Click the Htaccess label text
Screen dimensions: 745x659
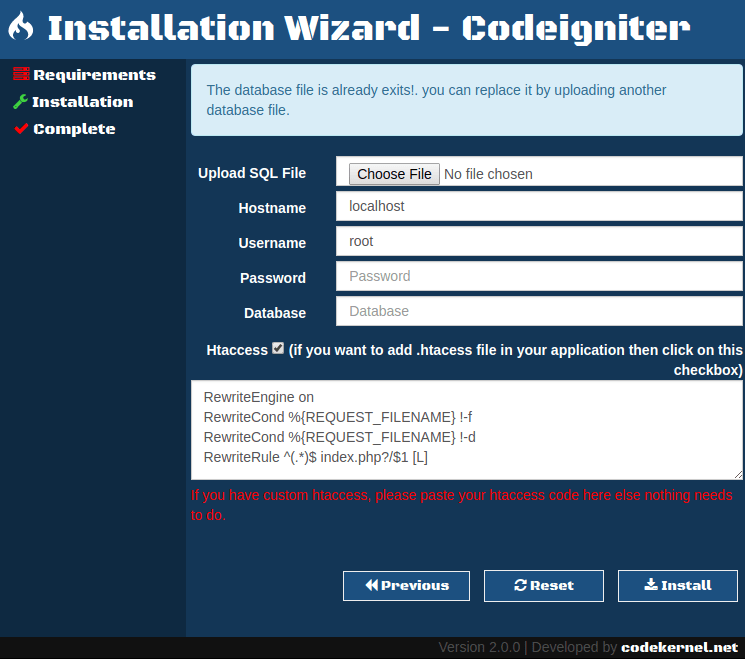coord(237,350)
